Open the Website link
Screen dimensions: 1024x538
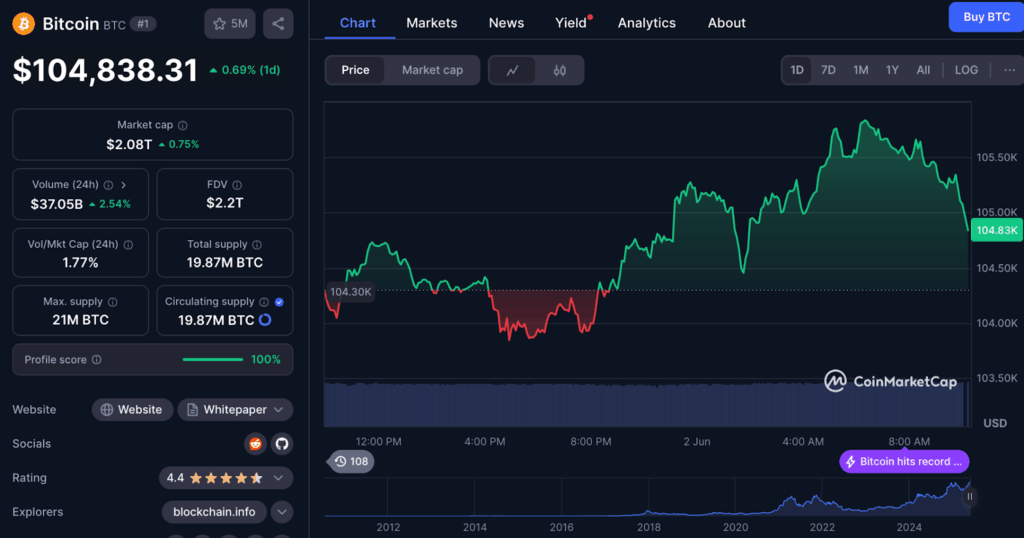coord(132,409)
